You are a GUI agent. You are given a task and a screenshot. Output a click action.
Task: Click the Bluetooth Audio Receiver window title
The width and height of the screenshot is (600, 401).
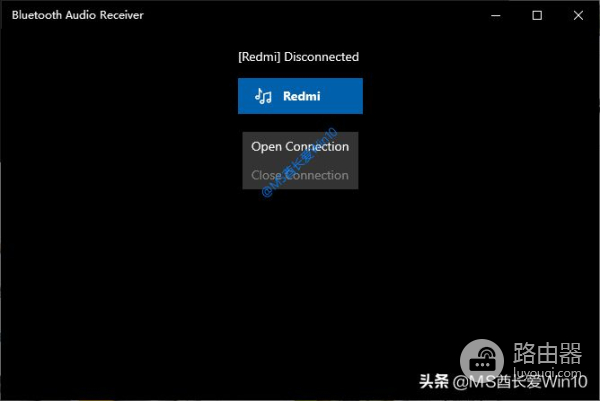78,15
